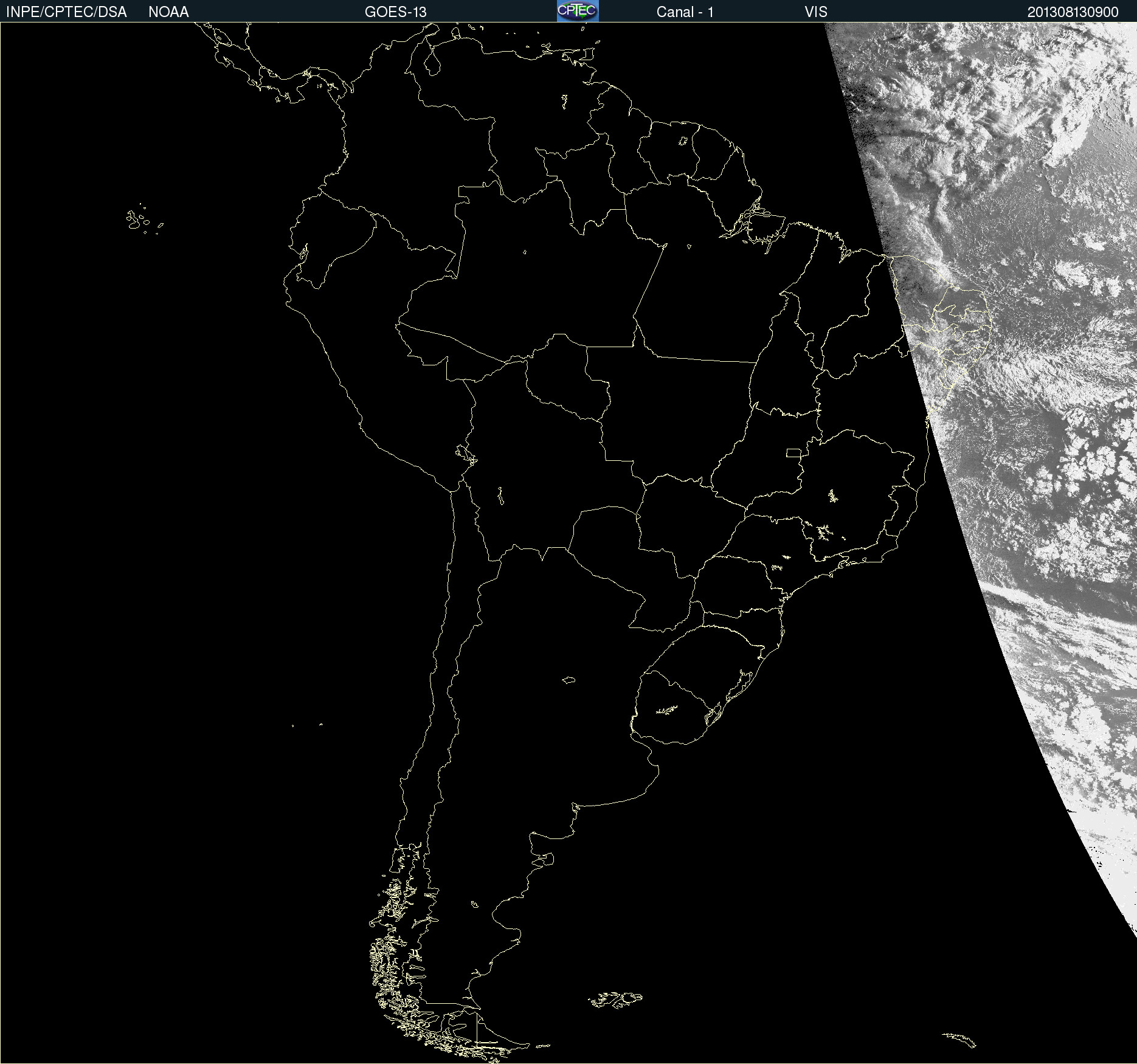Click the South Georgia island outline
The height and width of the screenshot is (1064, 1137).
tap(959, 1038)
